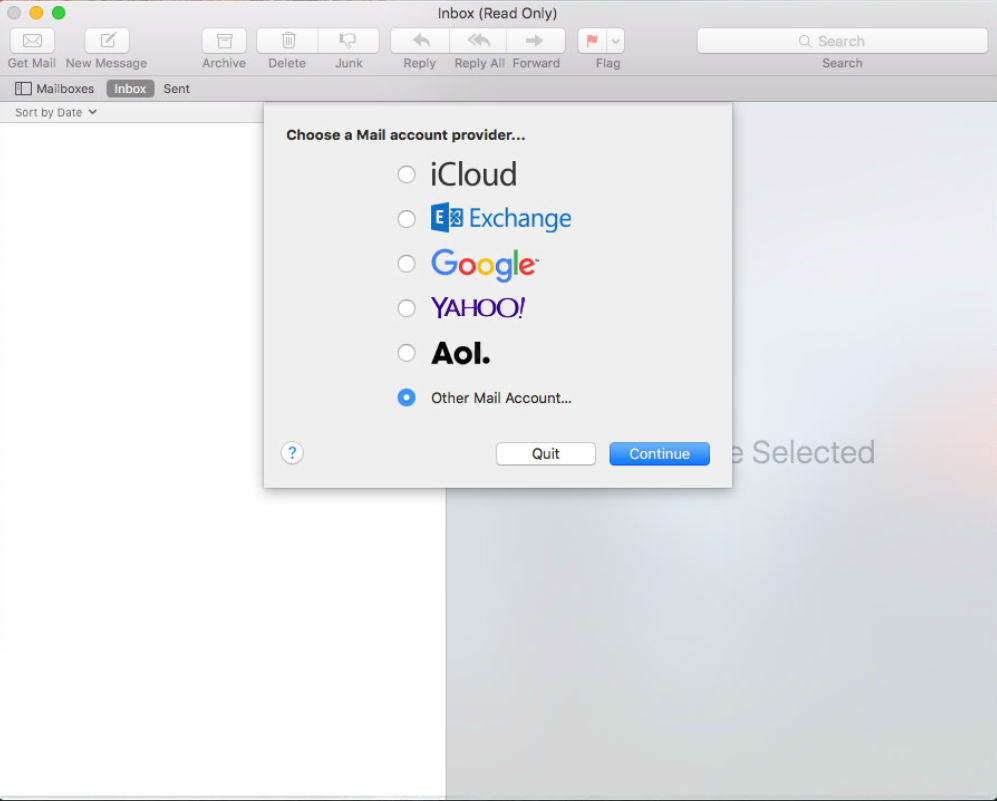Select Other Mail Account radio button

tap(406, 397)
